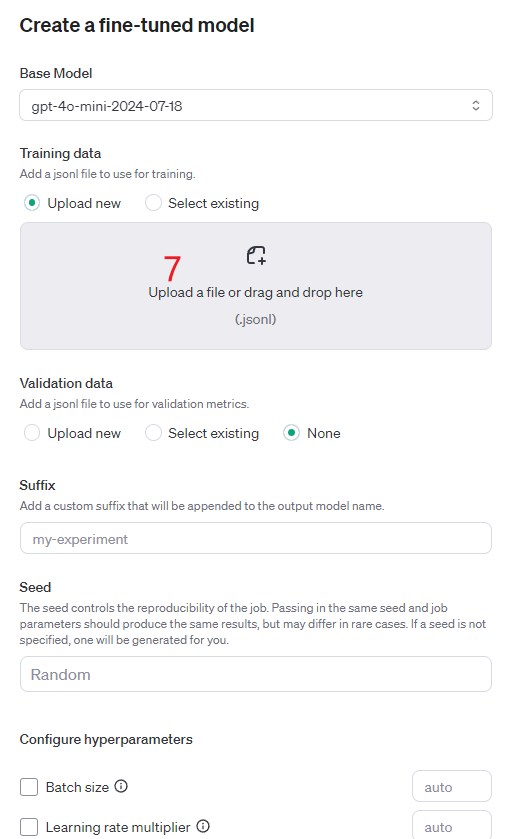Click the dropdown chevron arrows for Base Model
512x839 pixels.
(476, 105)
